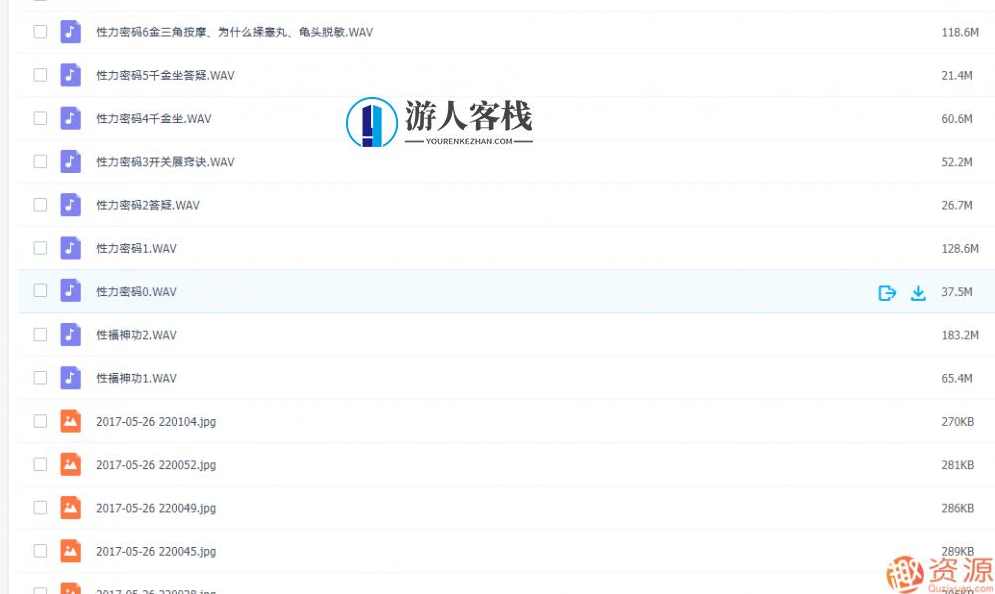This screenshot has height=594, width=995.
Task: Click the audio icon of 性力密码4千金坐.WAV
Action: (69, 118)
